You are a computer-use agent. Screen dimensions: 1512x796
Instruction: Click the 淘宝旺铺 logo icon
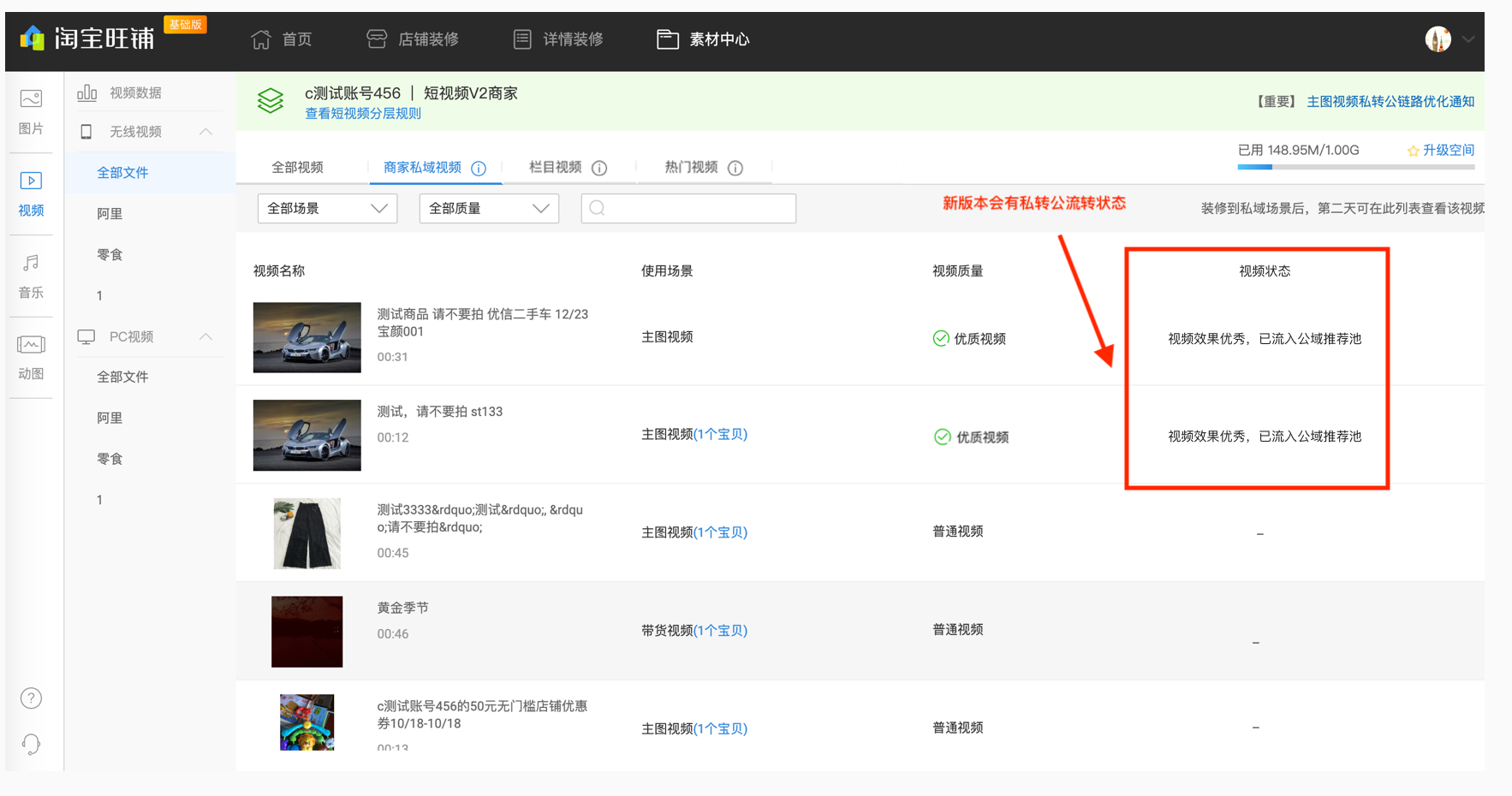point(33,39)
